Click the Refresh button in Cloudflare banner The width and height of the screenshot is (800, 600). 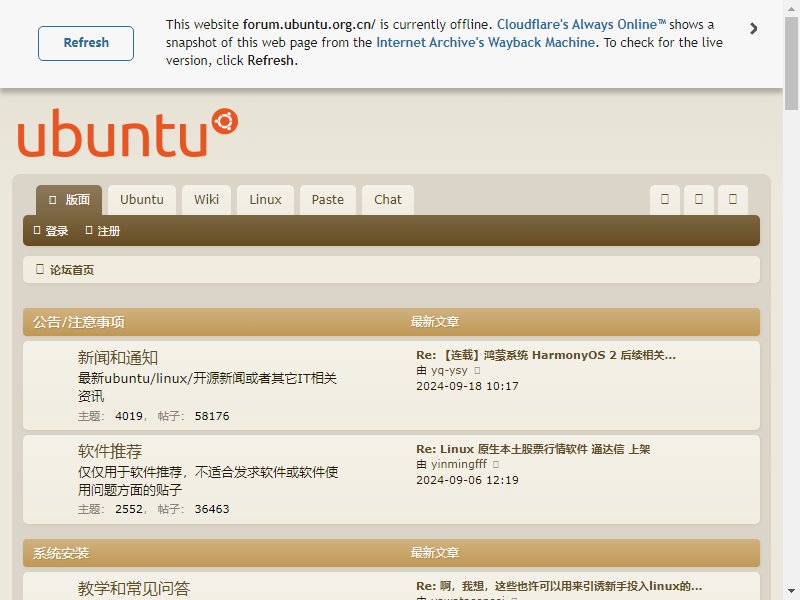tap(86, 43)
